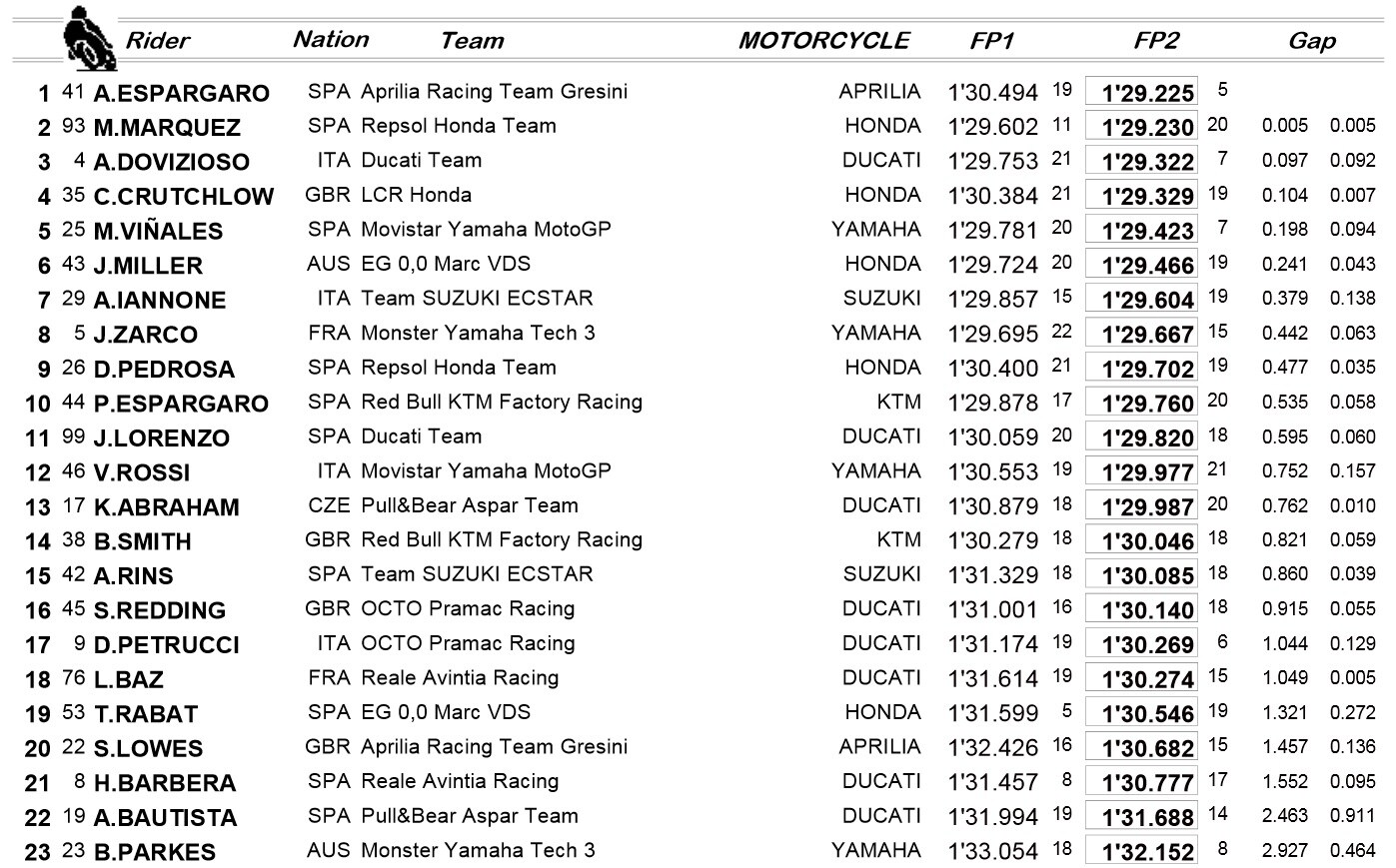
Task: Select team Aprilia Racing Team Gresini, first row
Action: coord(494,92)
